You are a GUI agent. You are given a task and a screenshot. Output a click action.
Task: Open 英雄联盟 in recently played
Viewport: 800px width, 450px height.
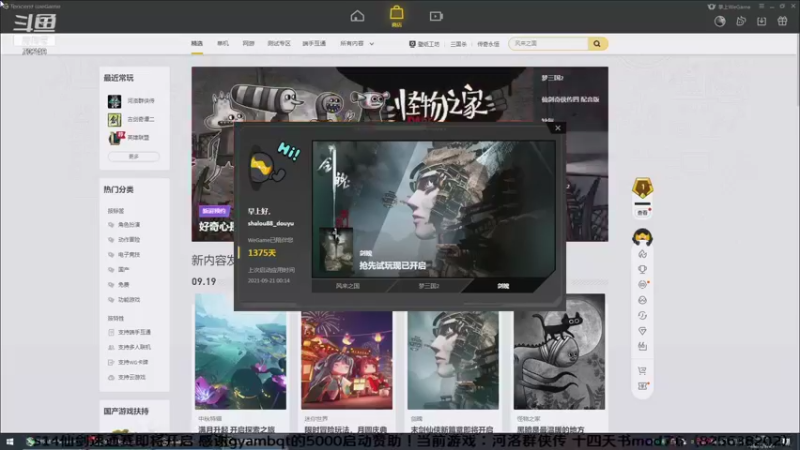[x=129, y=138]
